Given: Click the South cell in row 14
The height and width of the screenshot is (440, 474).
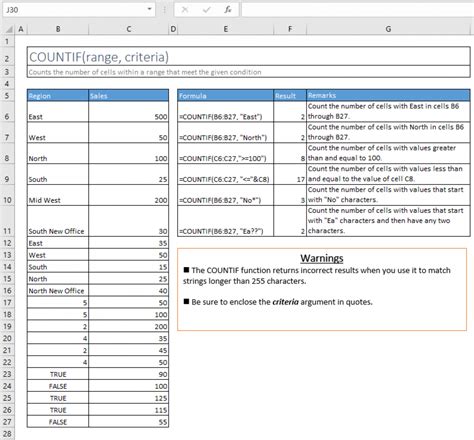Looking at the screenshot, I should pyautogui.click(x=58, y=267).
